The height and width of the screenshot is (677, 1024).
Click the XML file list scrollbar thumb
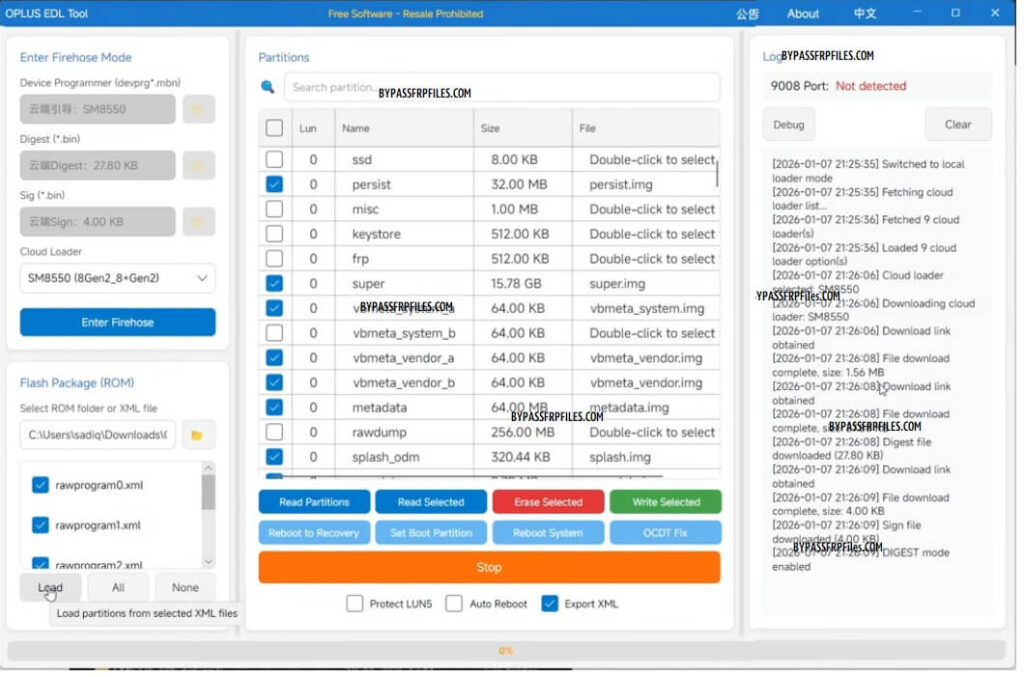(x=208, y=492)
